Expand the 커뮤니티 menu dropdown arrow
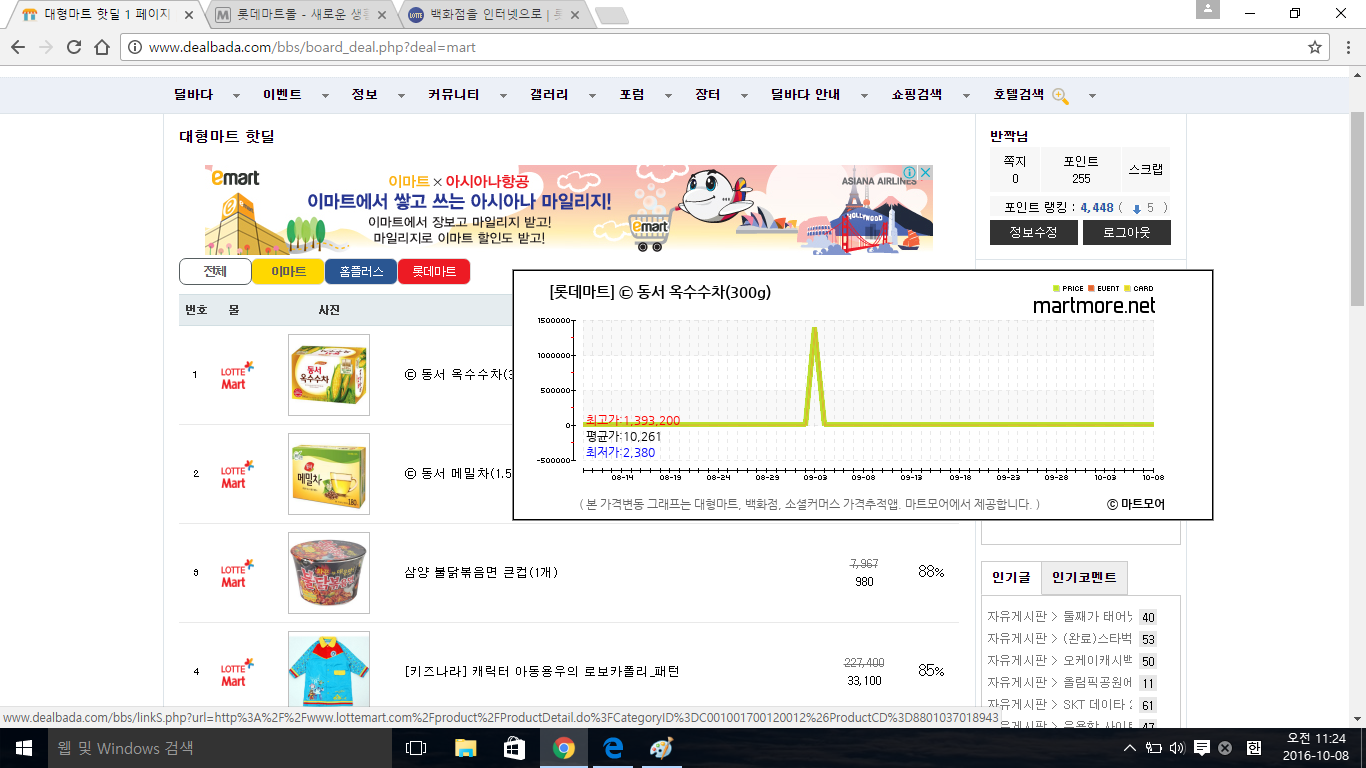The height and width of the screenshot is (768, 1366). (x=503, y=96)
